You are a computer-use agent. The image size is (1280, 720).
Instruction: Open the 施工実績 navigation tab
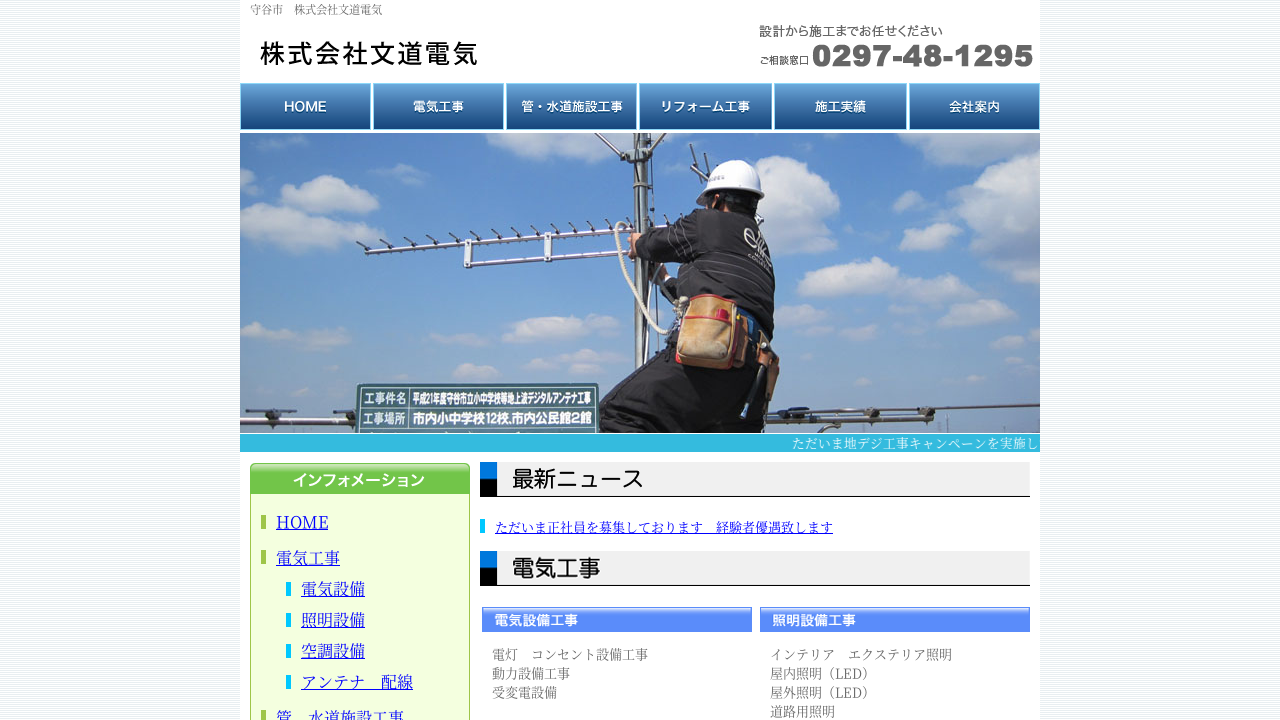[x=840, y=107]
